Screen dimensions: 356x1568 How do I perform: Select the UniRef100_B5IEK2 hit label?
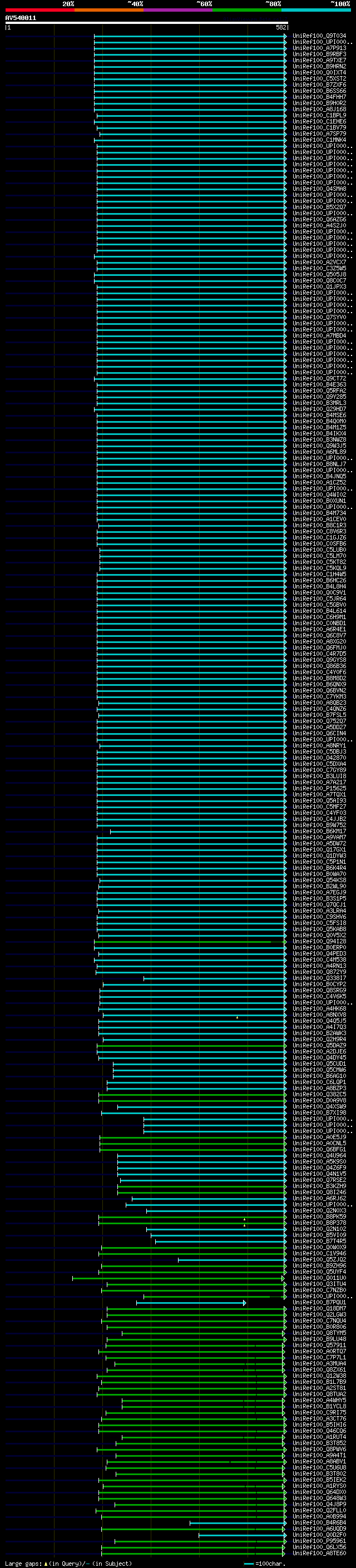319,1480
